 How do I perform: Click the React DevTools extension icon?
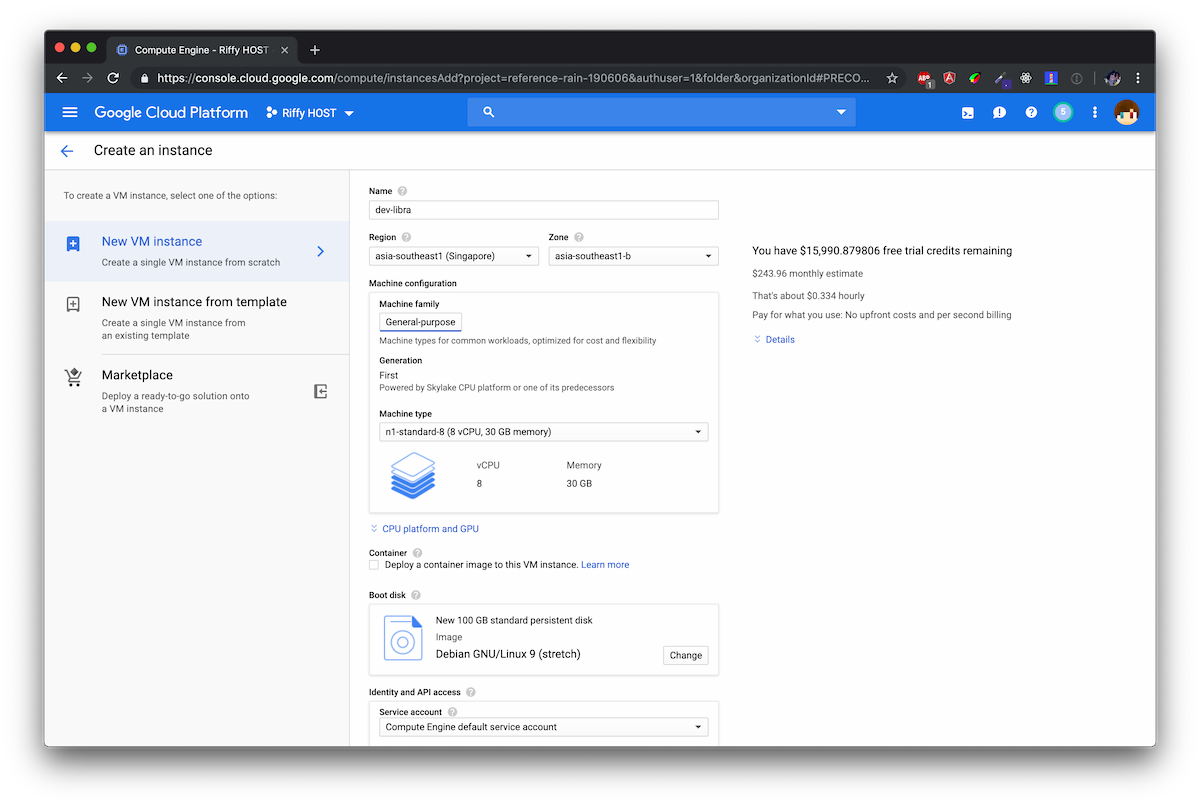[1026, 78]
